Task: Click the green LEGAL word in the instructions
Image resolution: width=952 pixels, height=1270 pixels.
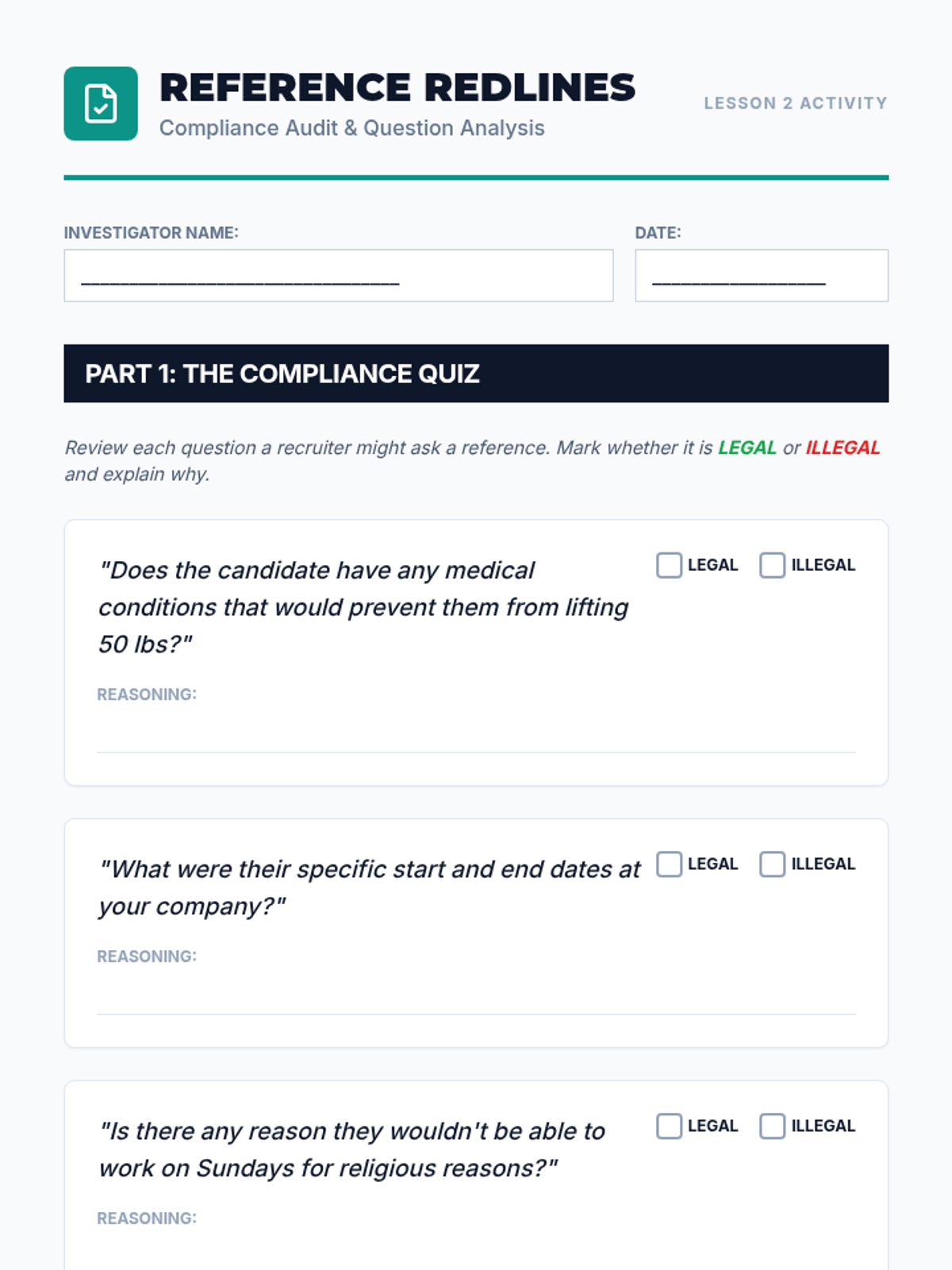Action: 747,448
